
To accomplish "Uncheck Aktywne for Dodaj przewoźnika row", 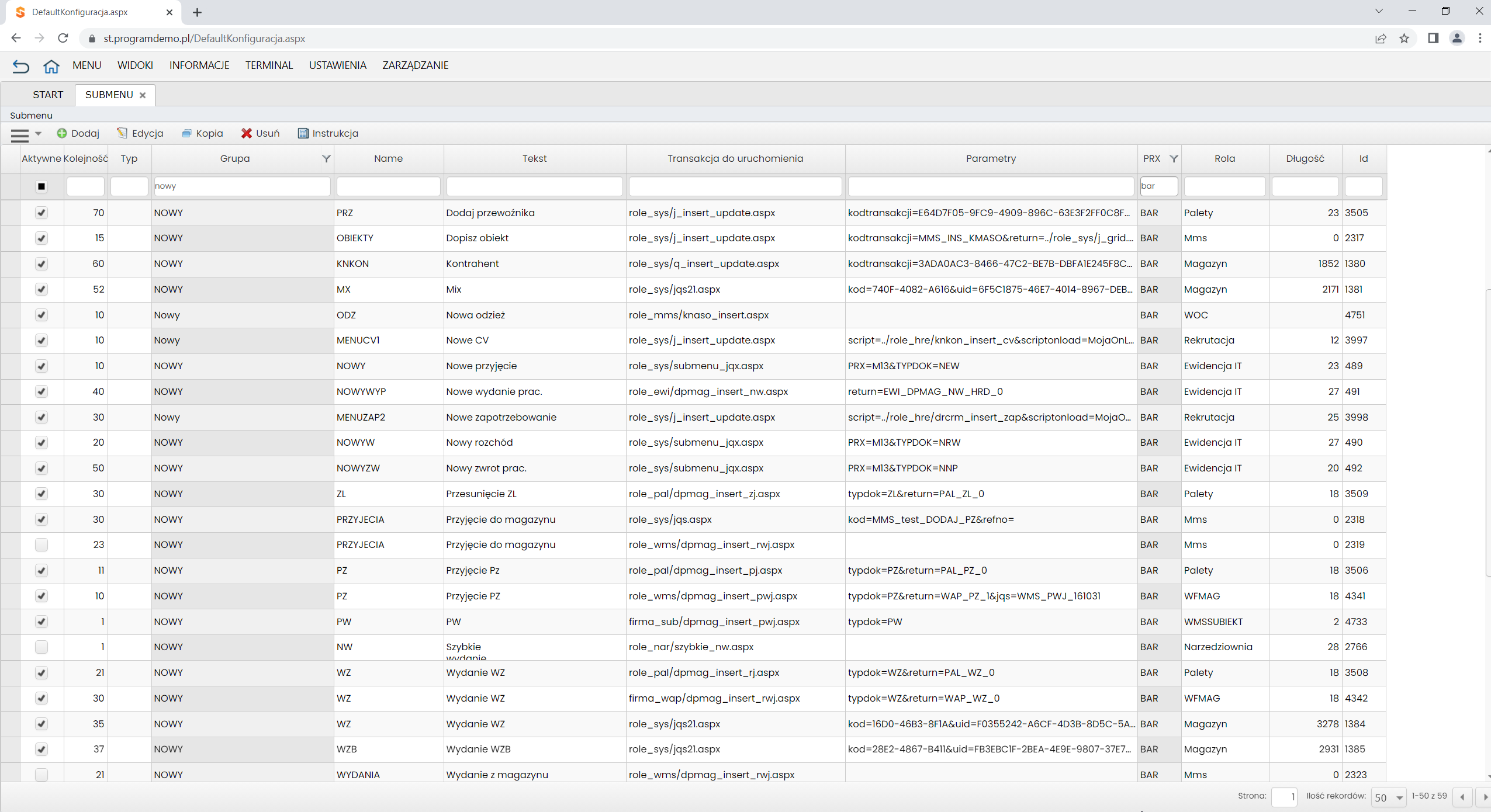I will pos(41,213).
